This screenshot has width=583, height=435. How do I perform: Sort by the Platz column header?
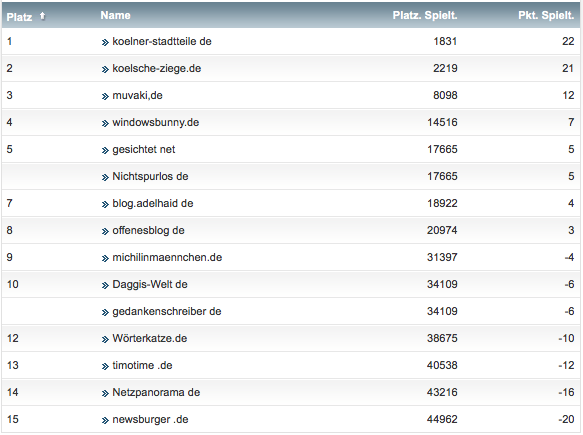click(x=19, y=17)
